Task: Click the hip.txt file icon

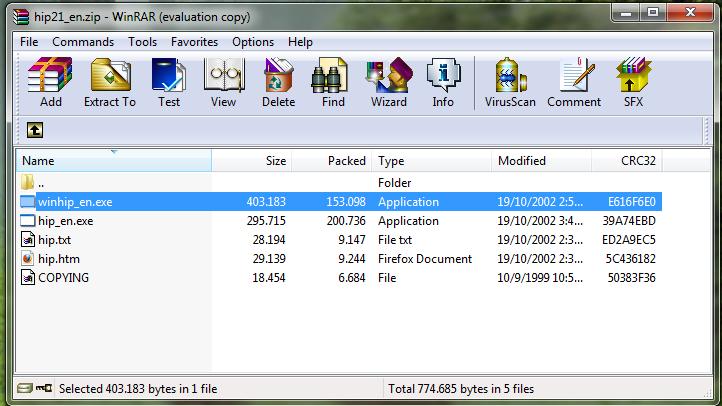Action: pyautogui.click(x=28, y=239)
